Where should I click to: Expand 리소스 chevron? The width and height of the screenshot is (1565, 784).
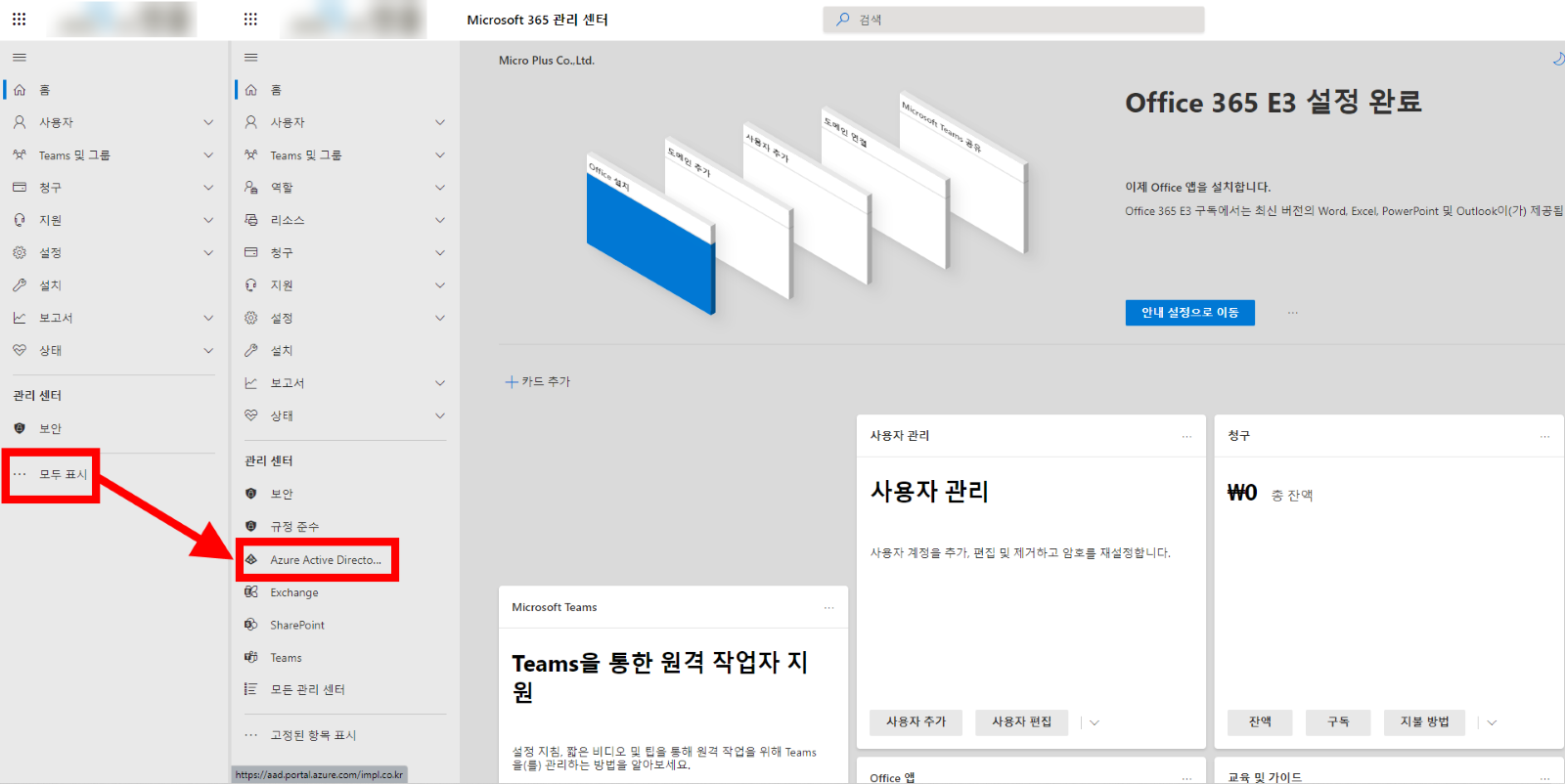click(440, 220)
